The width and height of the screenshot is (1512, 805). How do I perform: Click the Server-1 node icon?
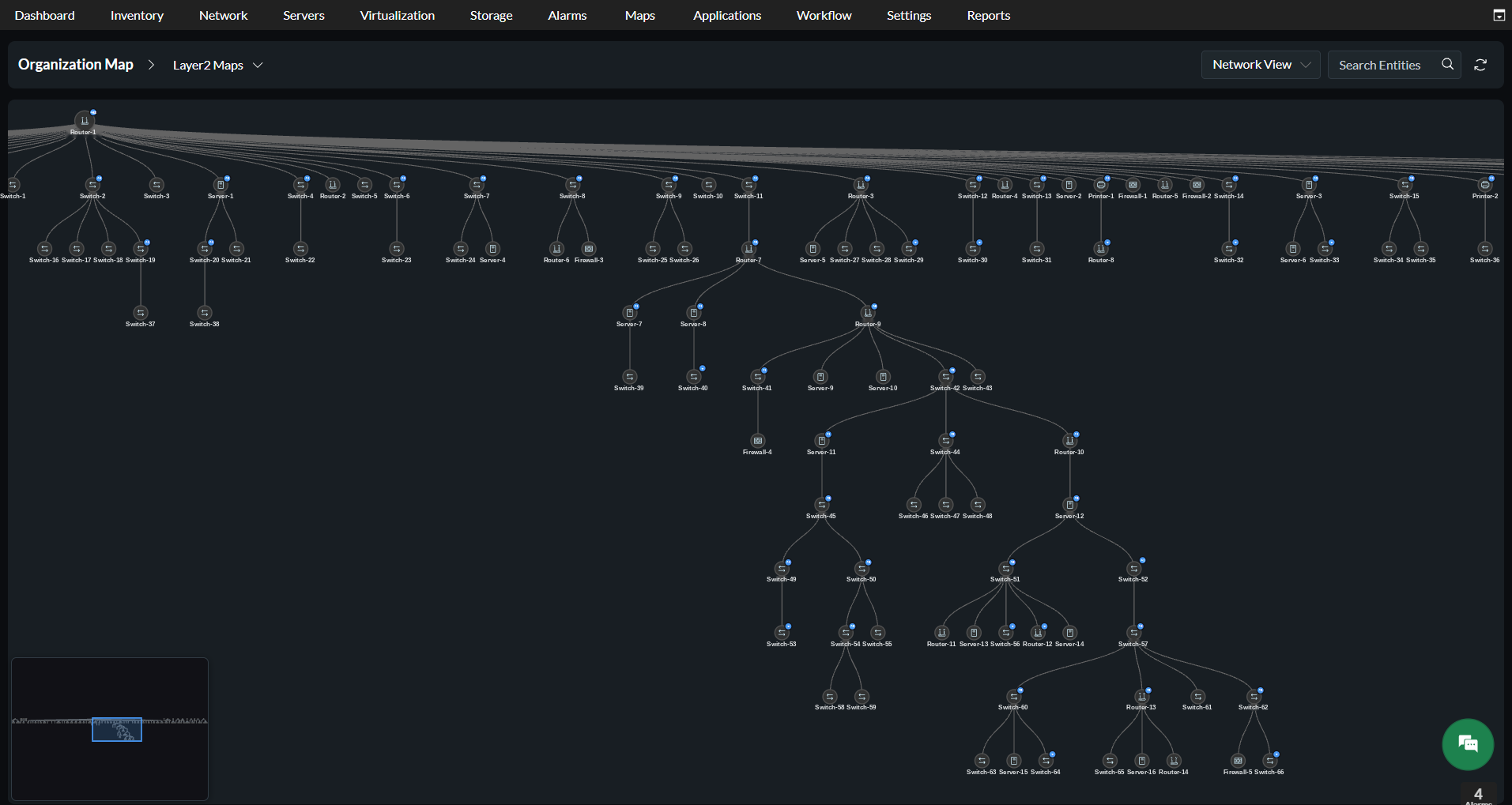pos(221,185)
